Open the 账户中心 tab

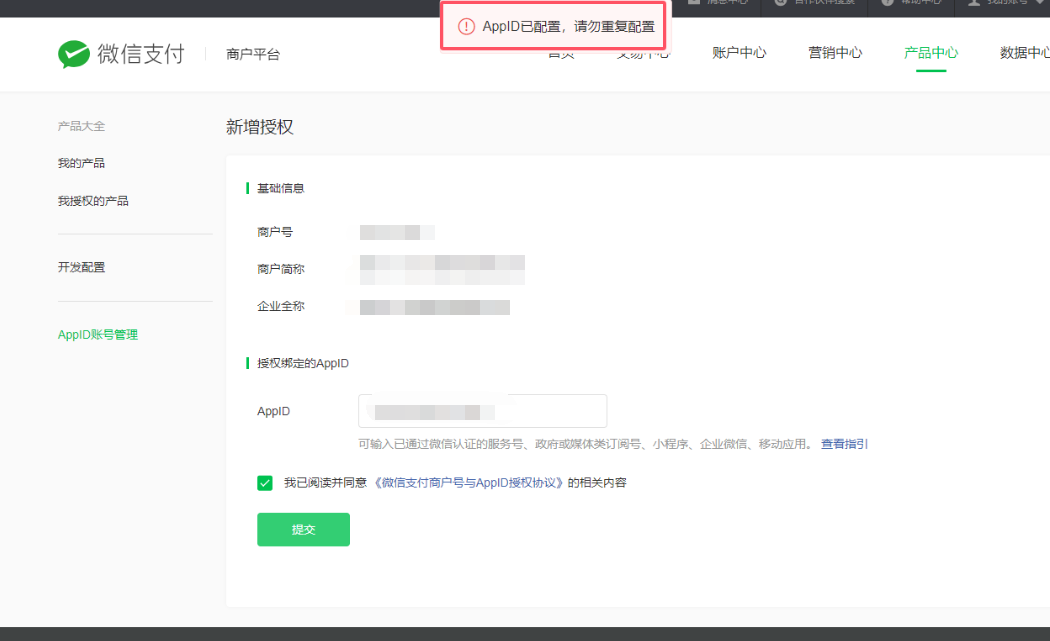coord(739,53)
